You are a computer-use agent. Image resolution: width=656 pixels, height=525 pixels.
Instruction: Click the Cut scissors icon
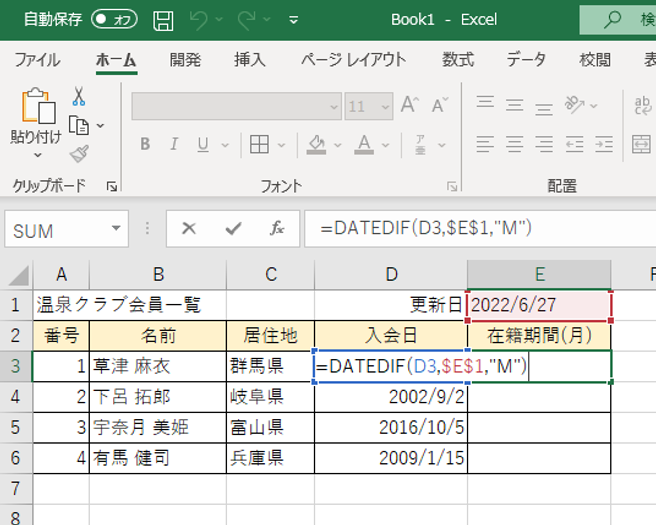pos(79,96)
